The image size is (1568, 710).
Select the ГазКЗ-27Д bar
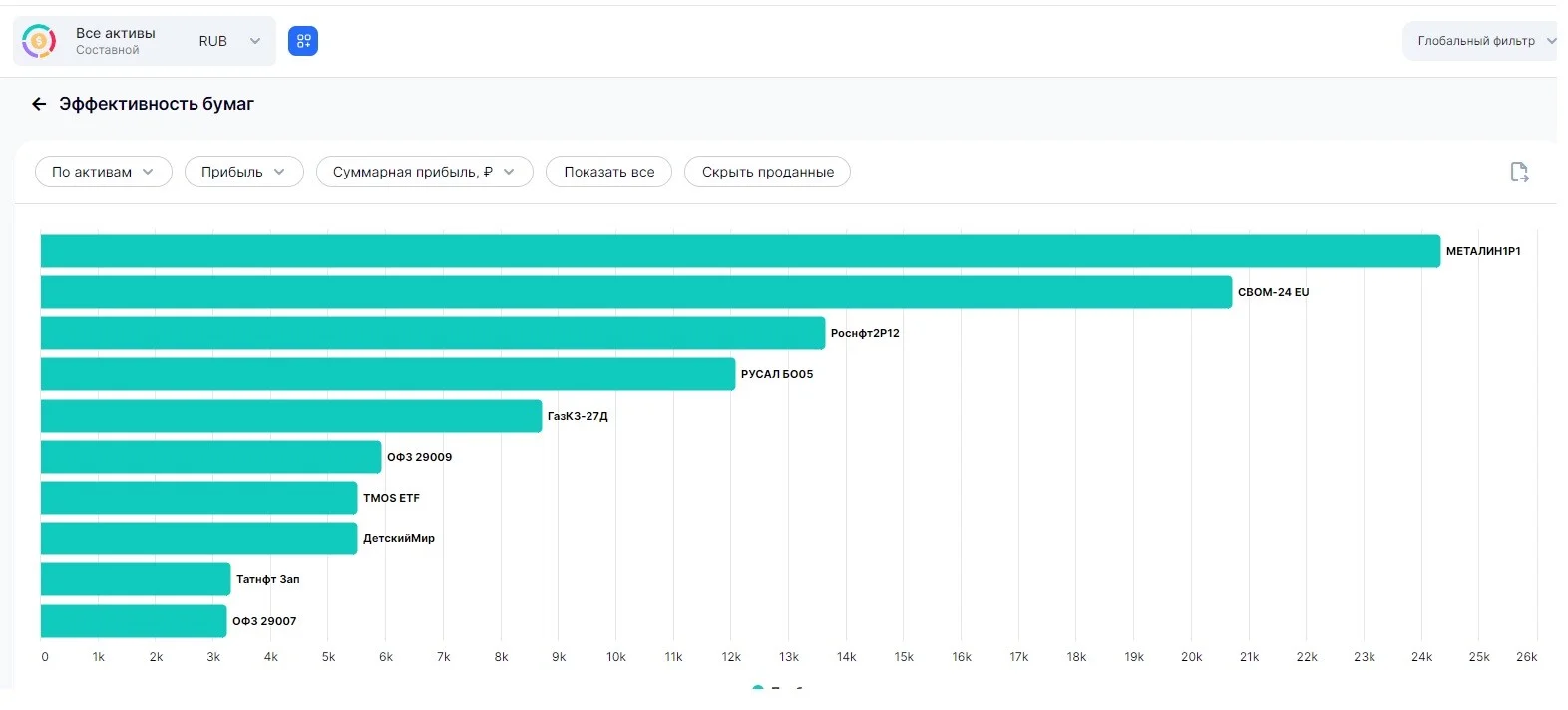291,416
